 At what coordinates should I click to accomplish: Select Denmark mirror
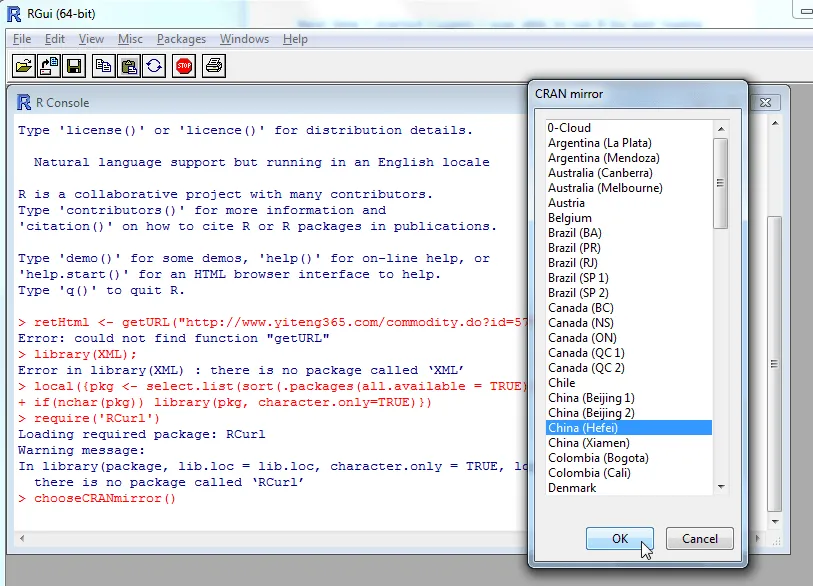point(629,488)
